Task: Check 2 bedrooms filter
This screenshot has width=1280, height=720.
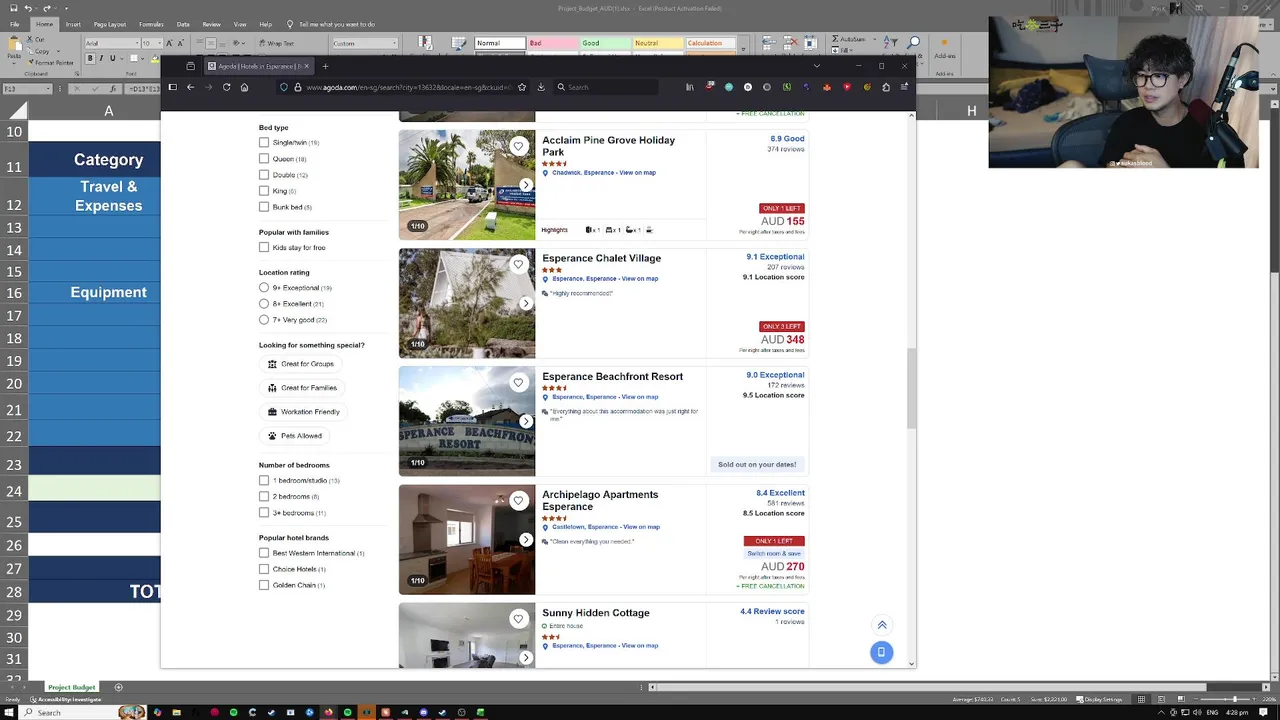Action: (x=264, y=497)
